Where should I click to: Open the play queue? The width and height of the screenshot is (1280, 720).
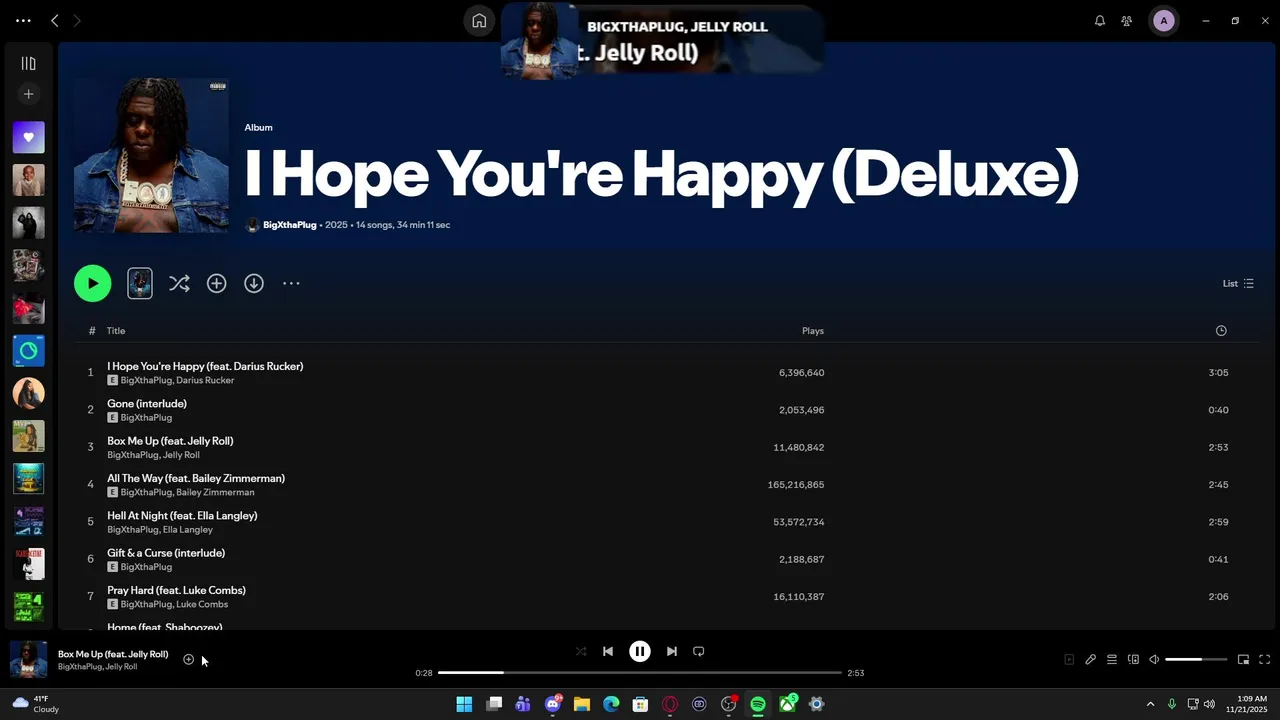[x=1112, y=659]
